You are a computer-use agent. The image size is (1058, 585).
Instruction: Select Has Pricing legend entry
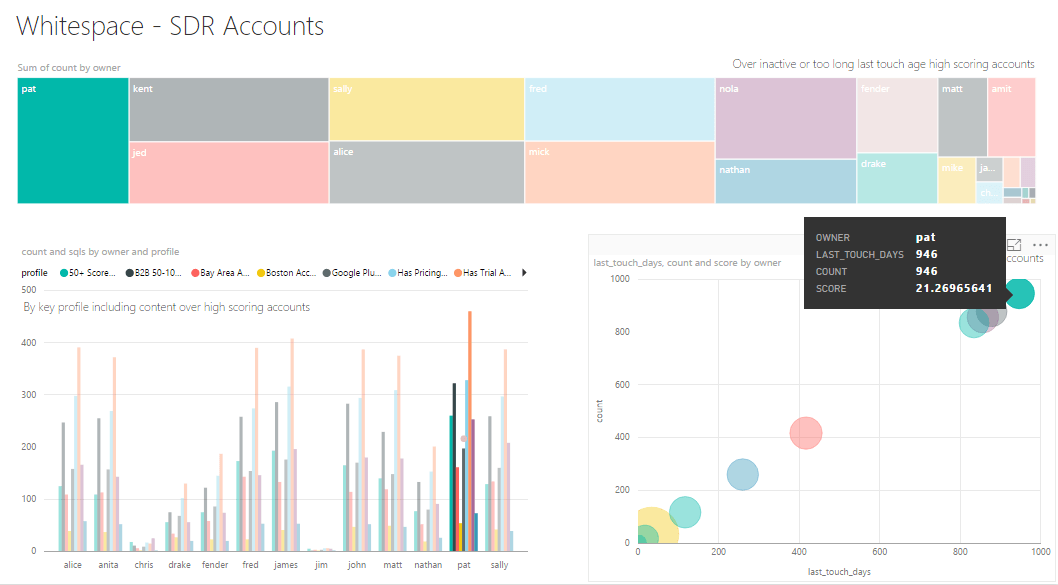(x=418, y=273)
